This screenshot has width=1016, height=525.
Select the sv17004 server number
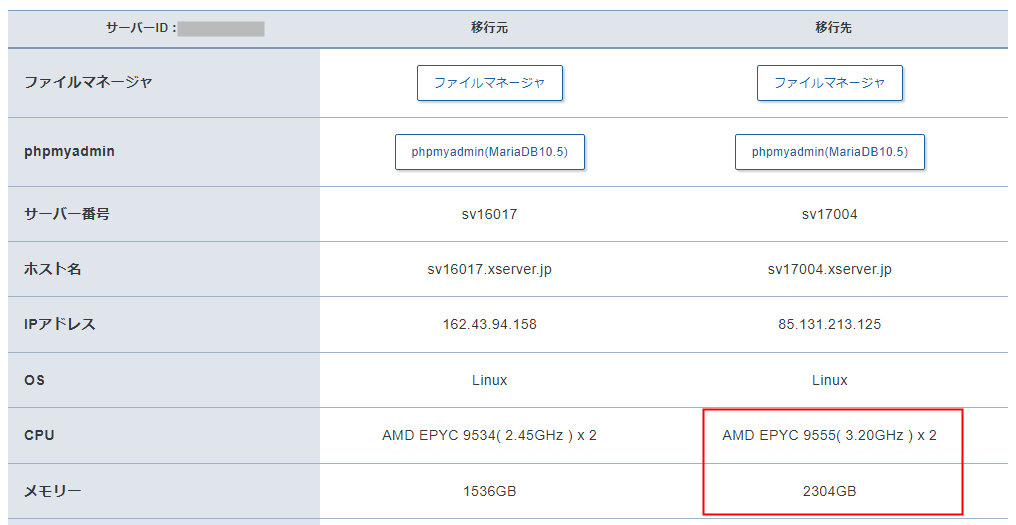(x=829, y=214)
